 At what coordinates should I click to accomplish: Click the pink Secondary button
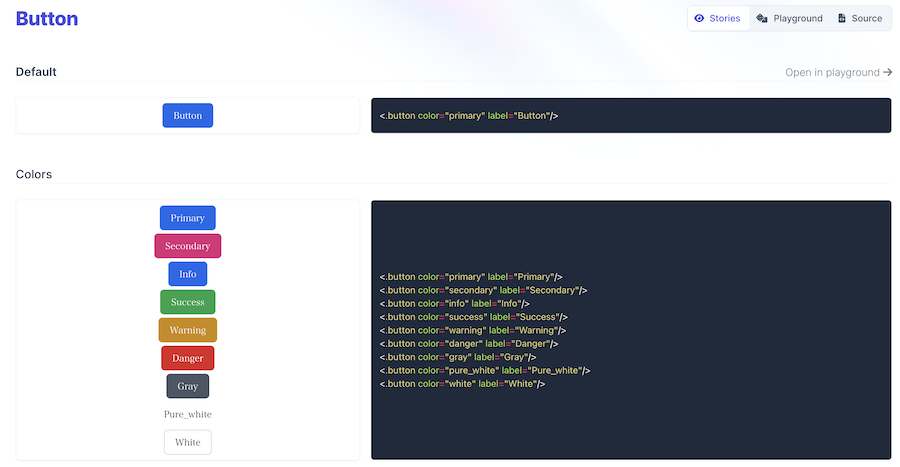pyautogui.click(x=188, y=246)
